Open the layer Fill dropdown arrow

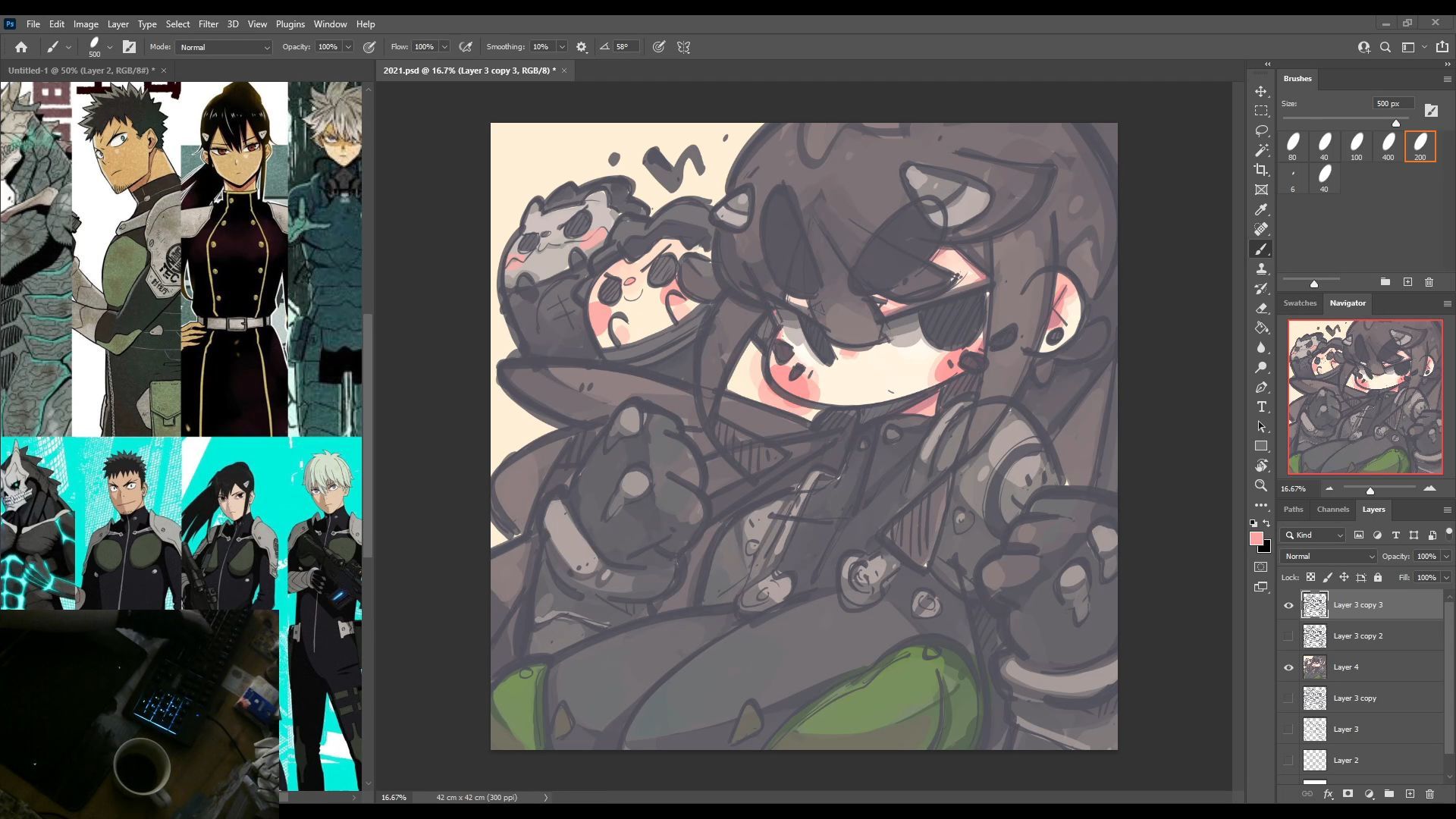1446,578
